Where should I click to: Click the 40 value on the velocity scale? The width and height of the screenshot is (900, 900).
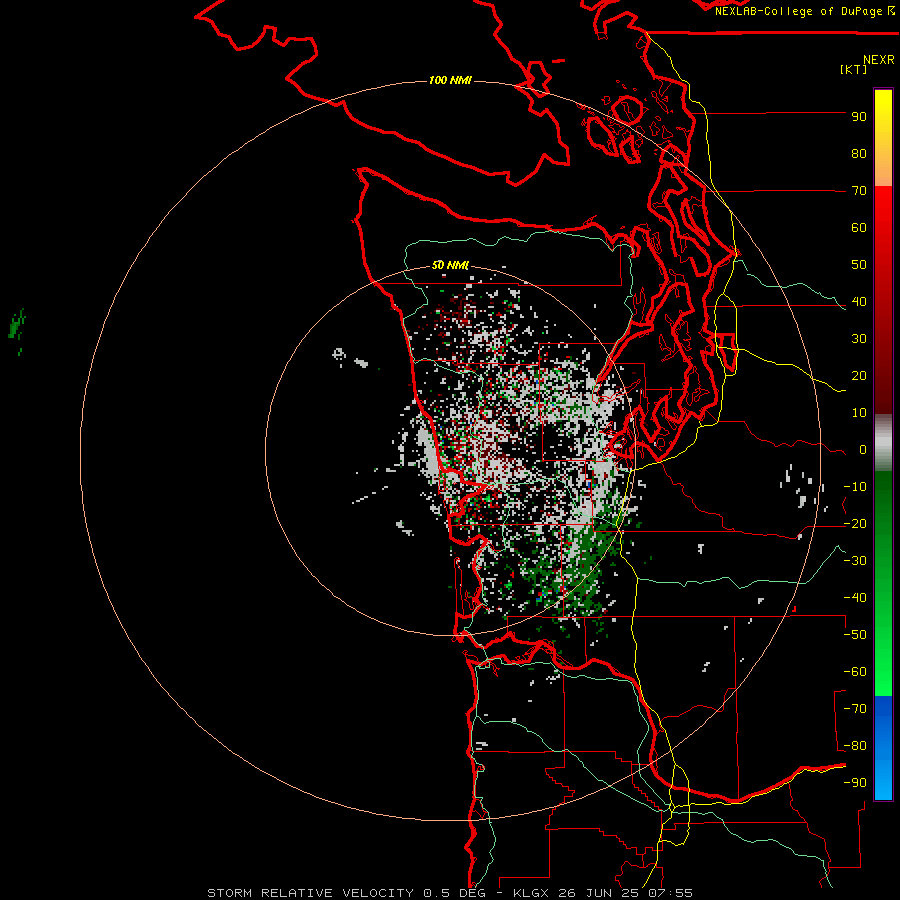coord(859,301)
